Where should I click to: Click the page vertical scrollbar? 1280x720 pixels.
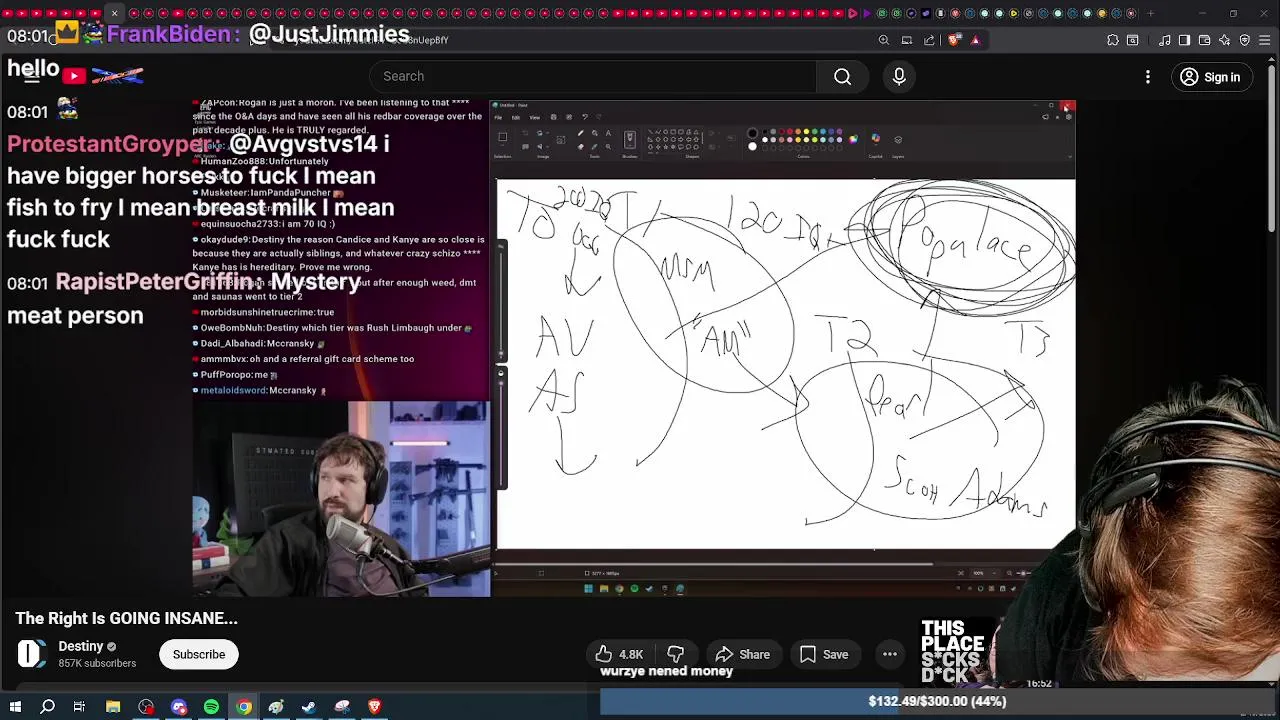click(x=1273, y=150)
